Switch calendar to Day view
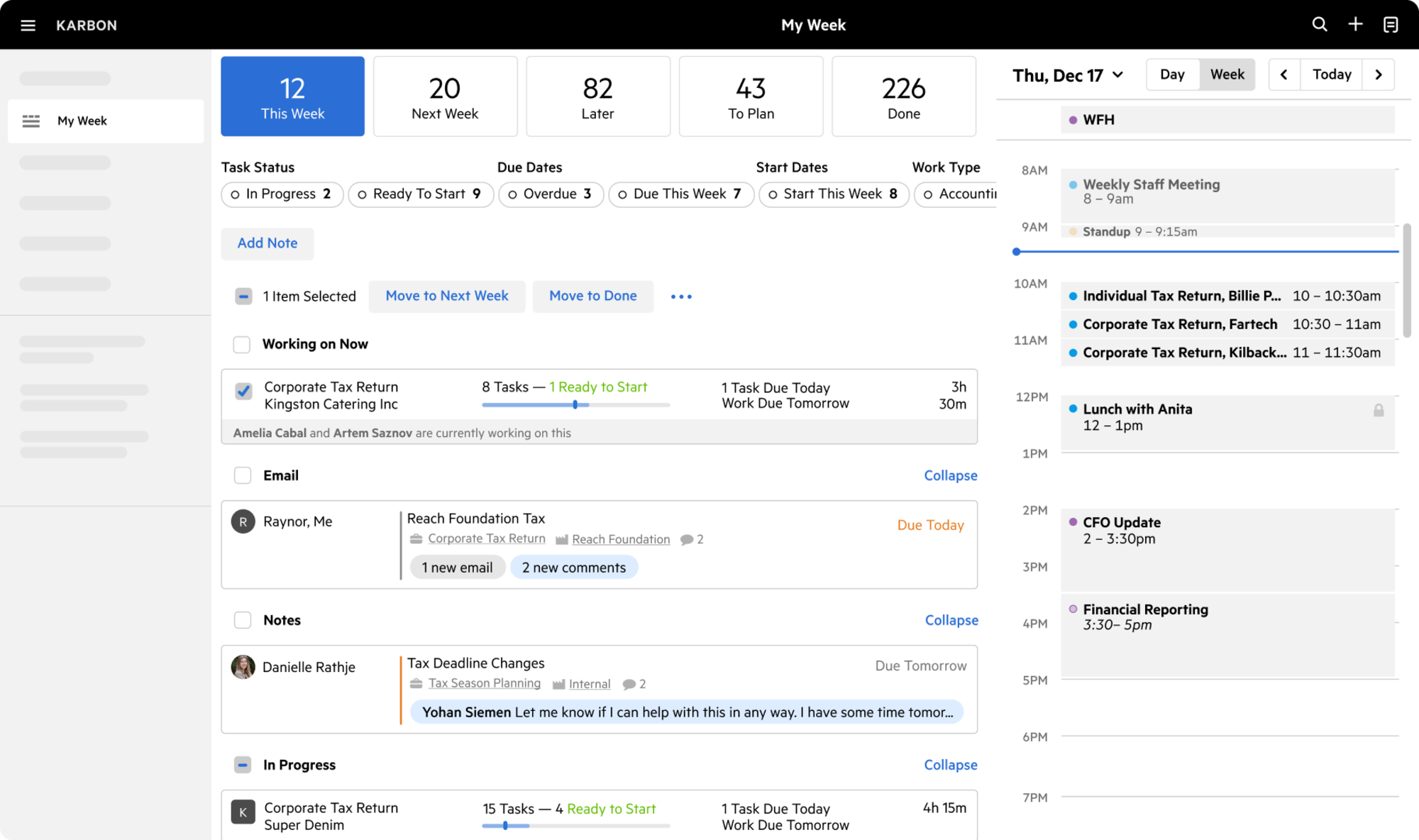Image resolution: width=1419 pixels, height=840 pixels. coord(1172,74)
